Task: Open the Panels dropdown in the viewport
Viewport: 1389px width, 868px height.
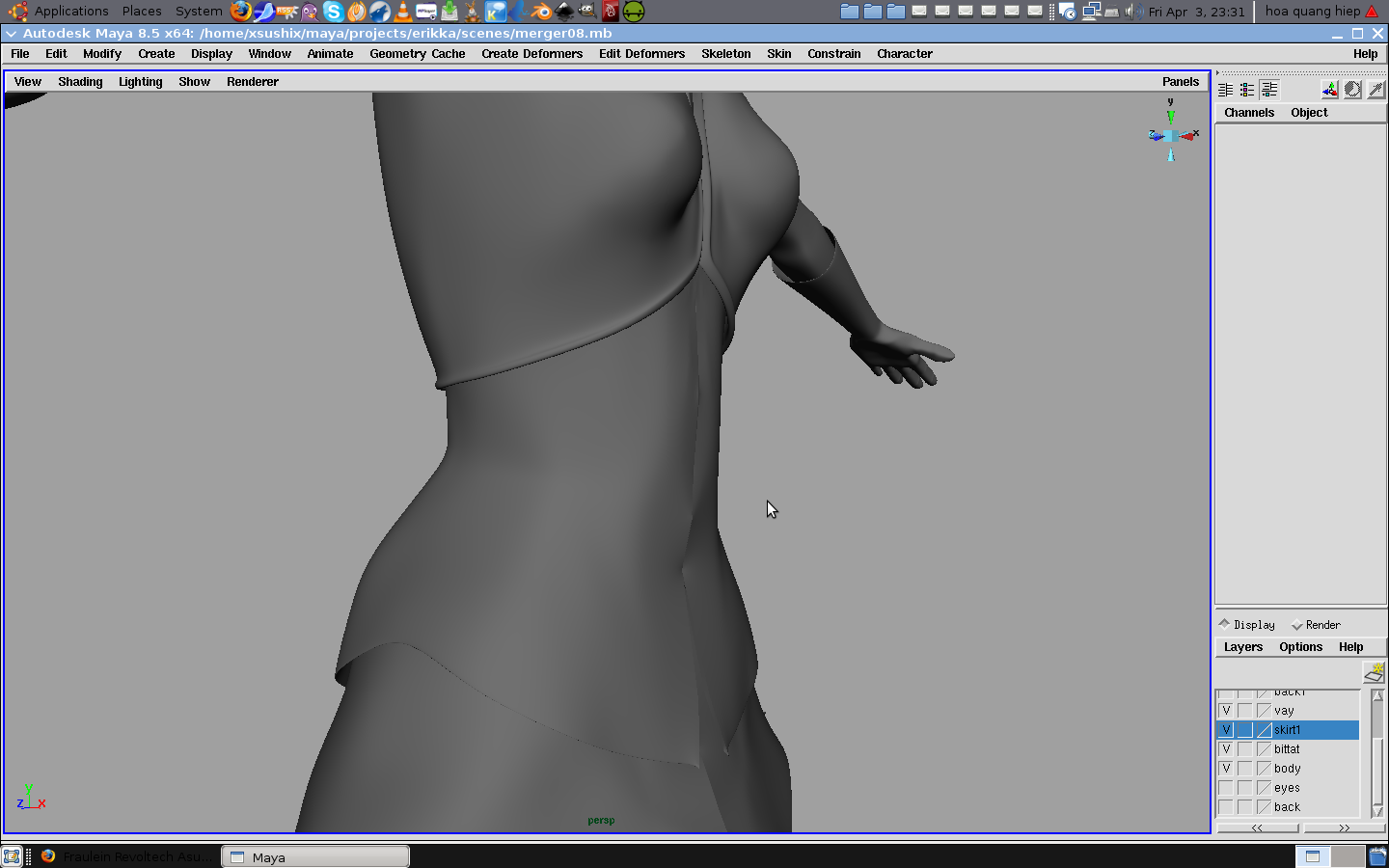Action: click(x=1181, y=82)
